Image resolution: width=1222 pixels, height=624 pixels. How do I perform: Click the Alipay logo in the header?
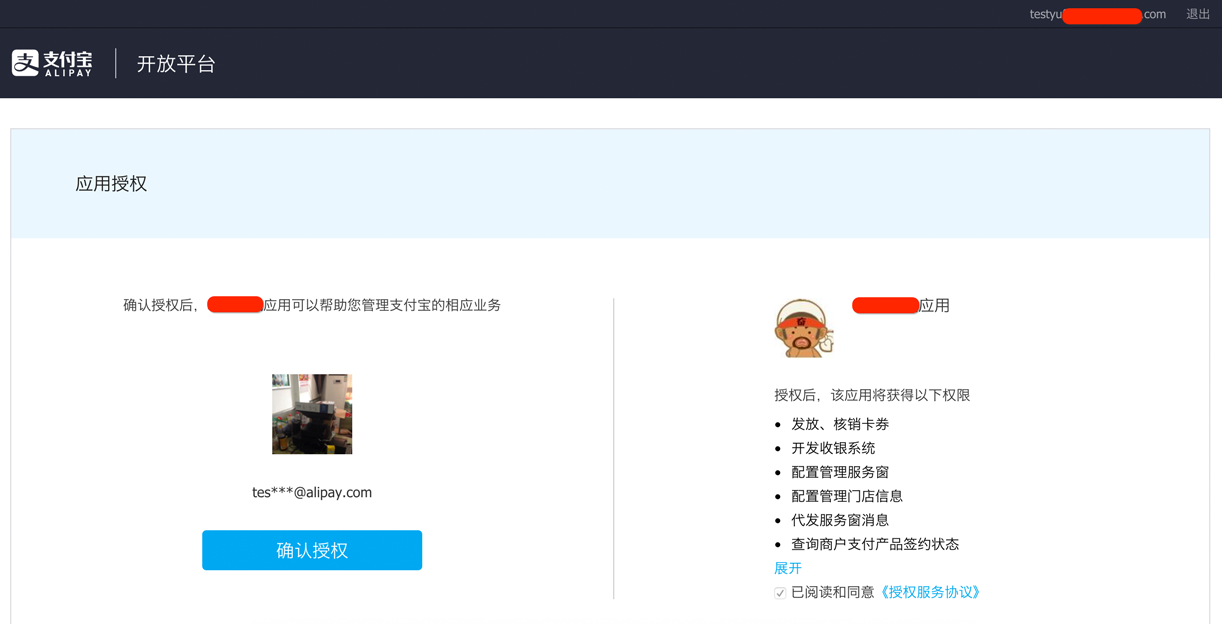52,63
